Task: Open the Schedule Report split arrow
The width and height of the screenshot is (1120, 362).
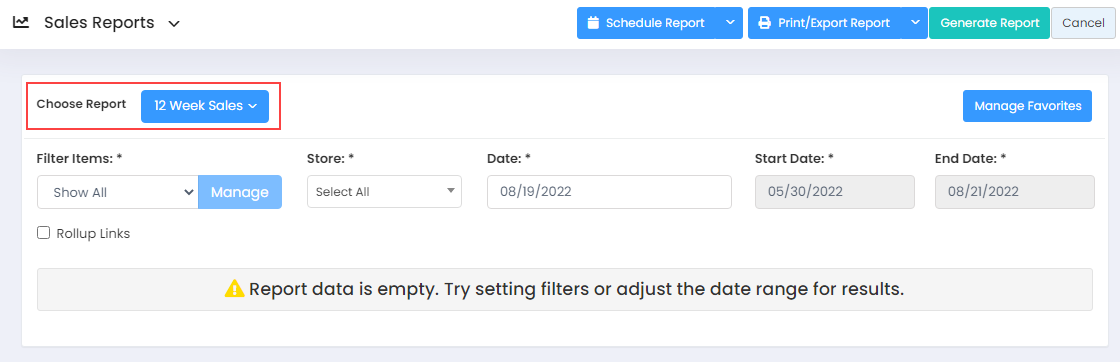Action: [x=729, y=23]
